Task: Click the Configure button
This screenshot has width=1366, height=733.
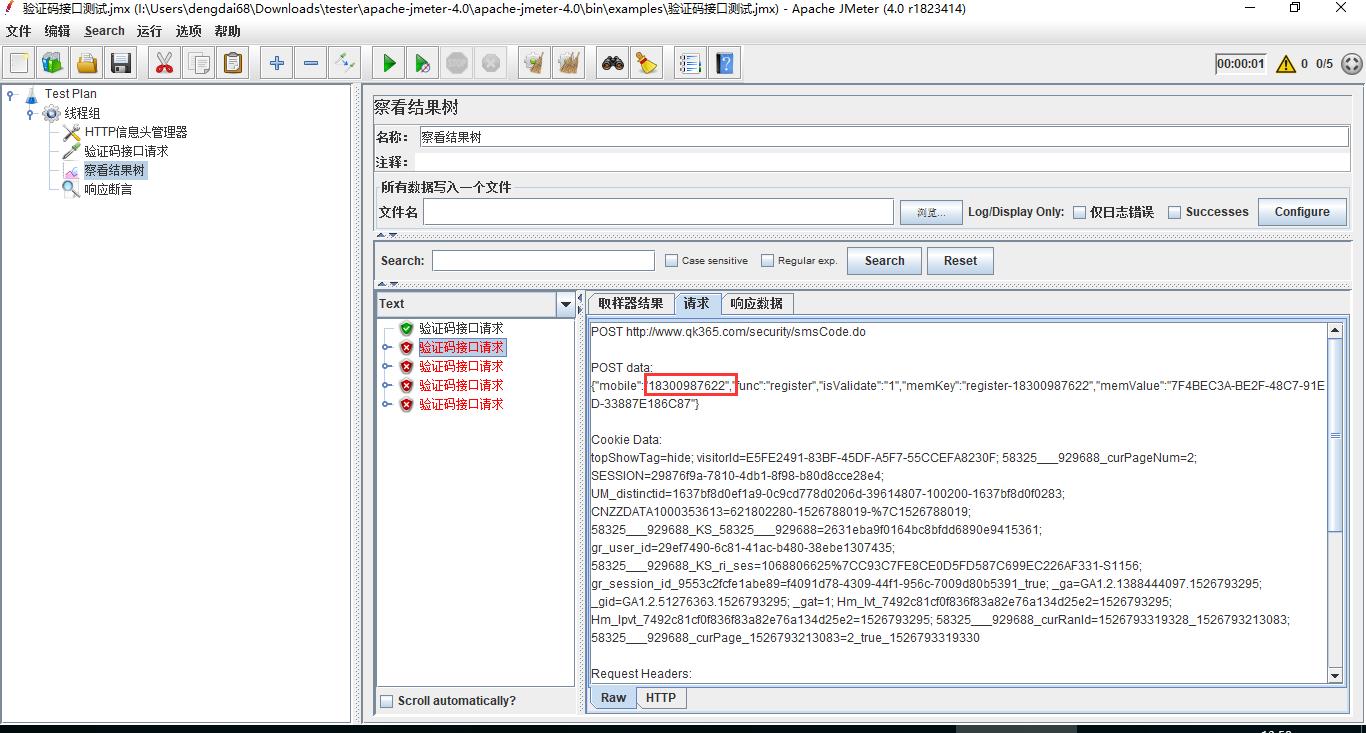Action: (1302, 212)
